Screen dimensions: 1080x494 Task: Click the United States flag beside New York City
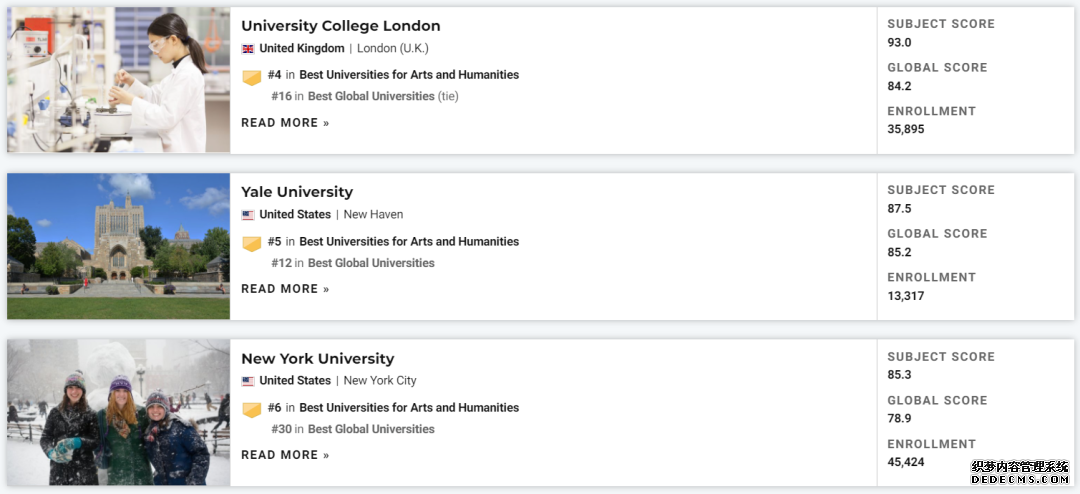coord(248,381)
